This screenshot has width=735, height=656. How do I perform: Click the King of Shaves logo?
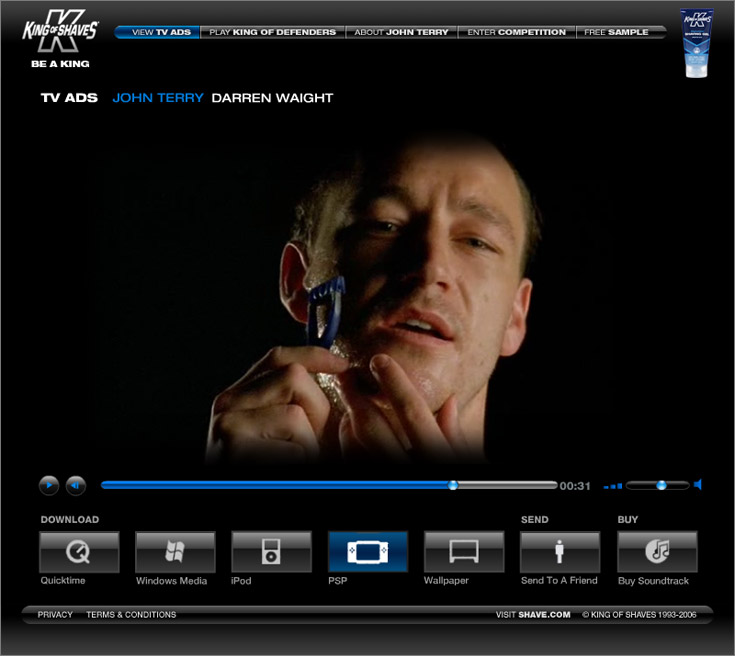[60, 33]
